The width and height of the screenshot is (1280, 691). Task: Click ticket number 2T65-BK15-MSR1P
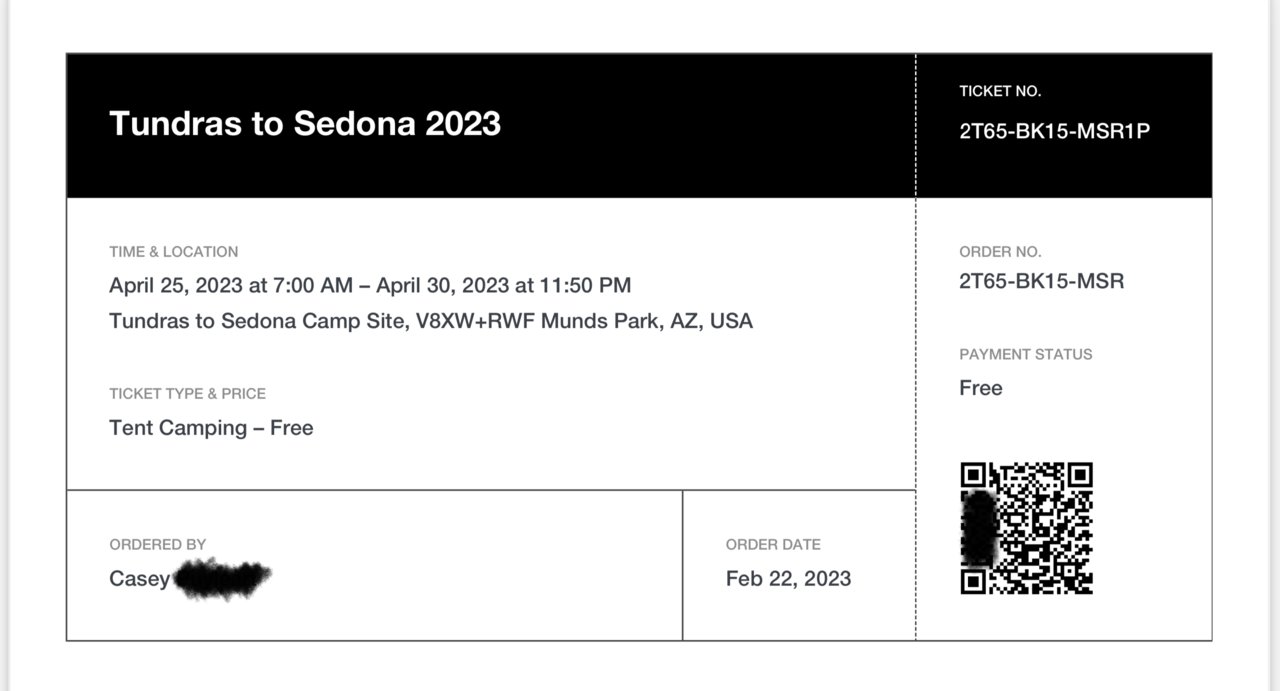(x=1054, y=131)
